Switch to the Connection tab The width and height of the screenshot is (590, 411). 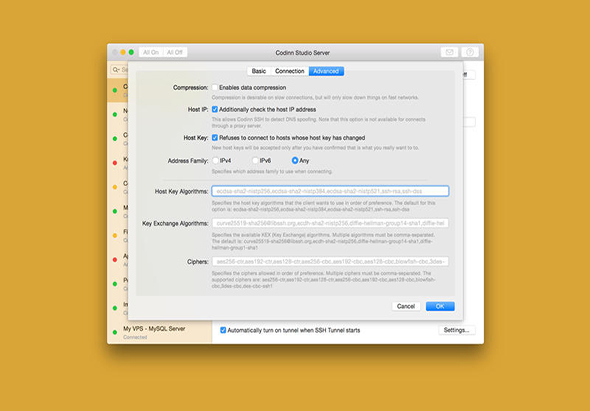[x=290, y=71]
